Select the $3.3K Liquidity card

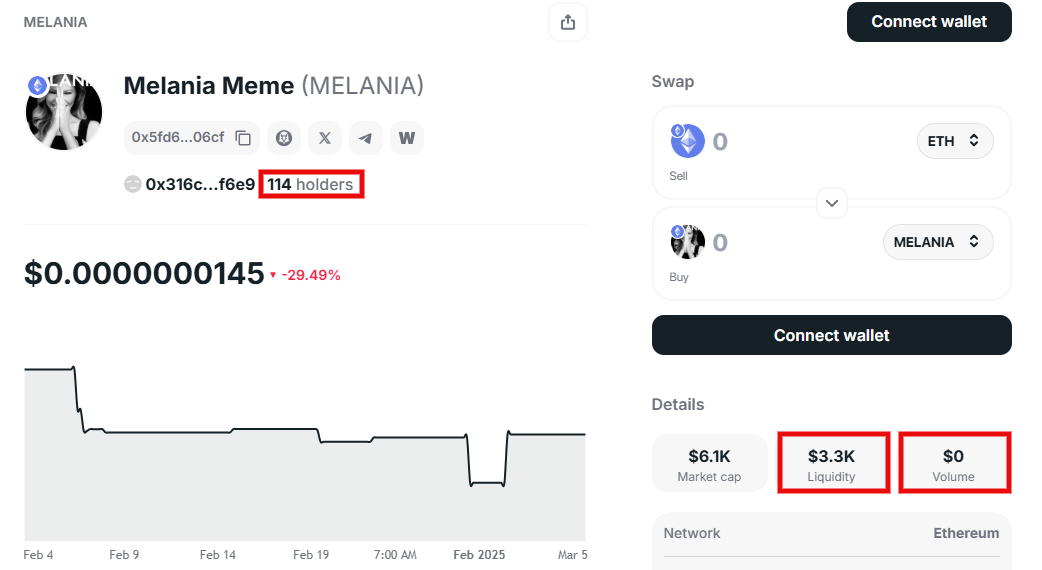pyautogui.click(x=831, y=463)
